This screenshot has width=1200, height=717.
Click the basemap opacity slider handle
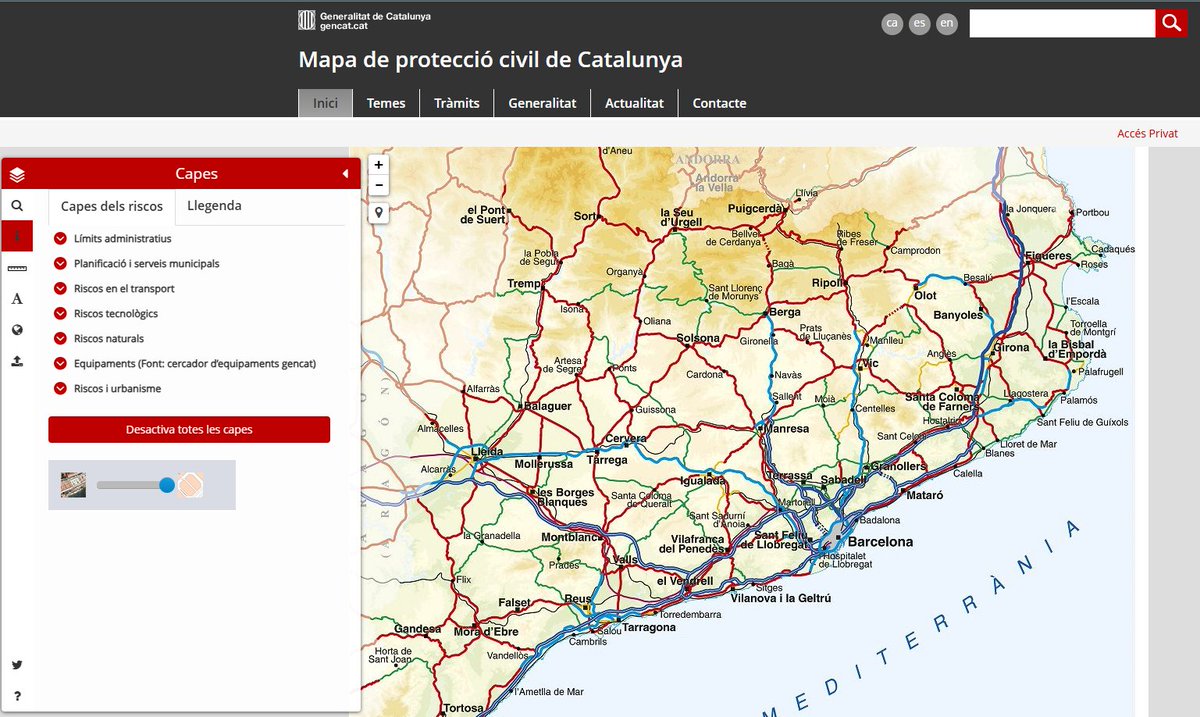point(167,485)
